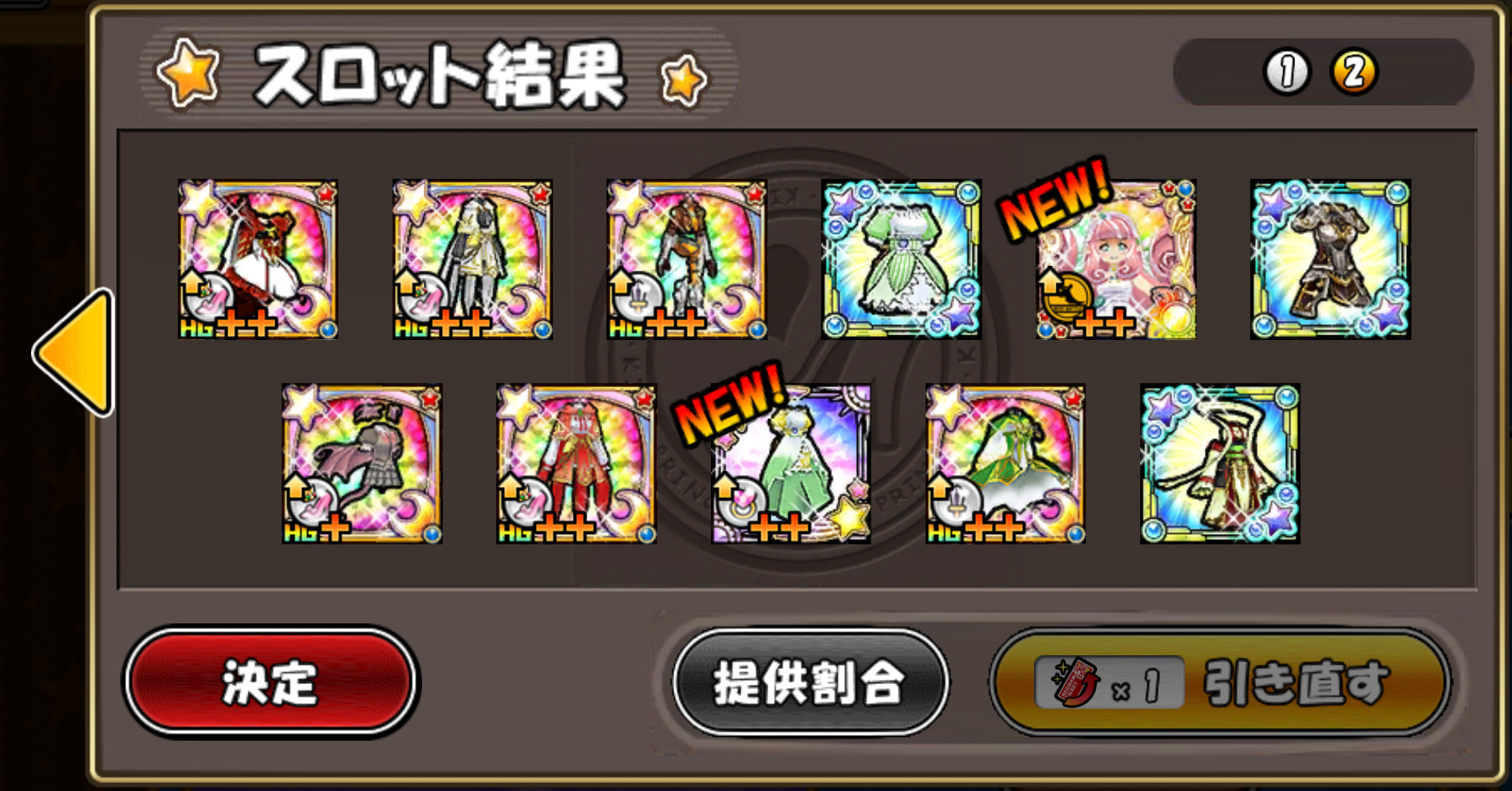This screenshot has width=1512, height=791.
Task: Switch to result page 1
Action: tap(1287, 72)
